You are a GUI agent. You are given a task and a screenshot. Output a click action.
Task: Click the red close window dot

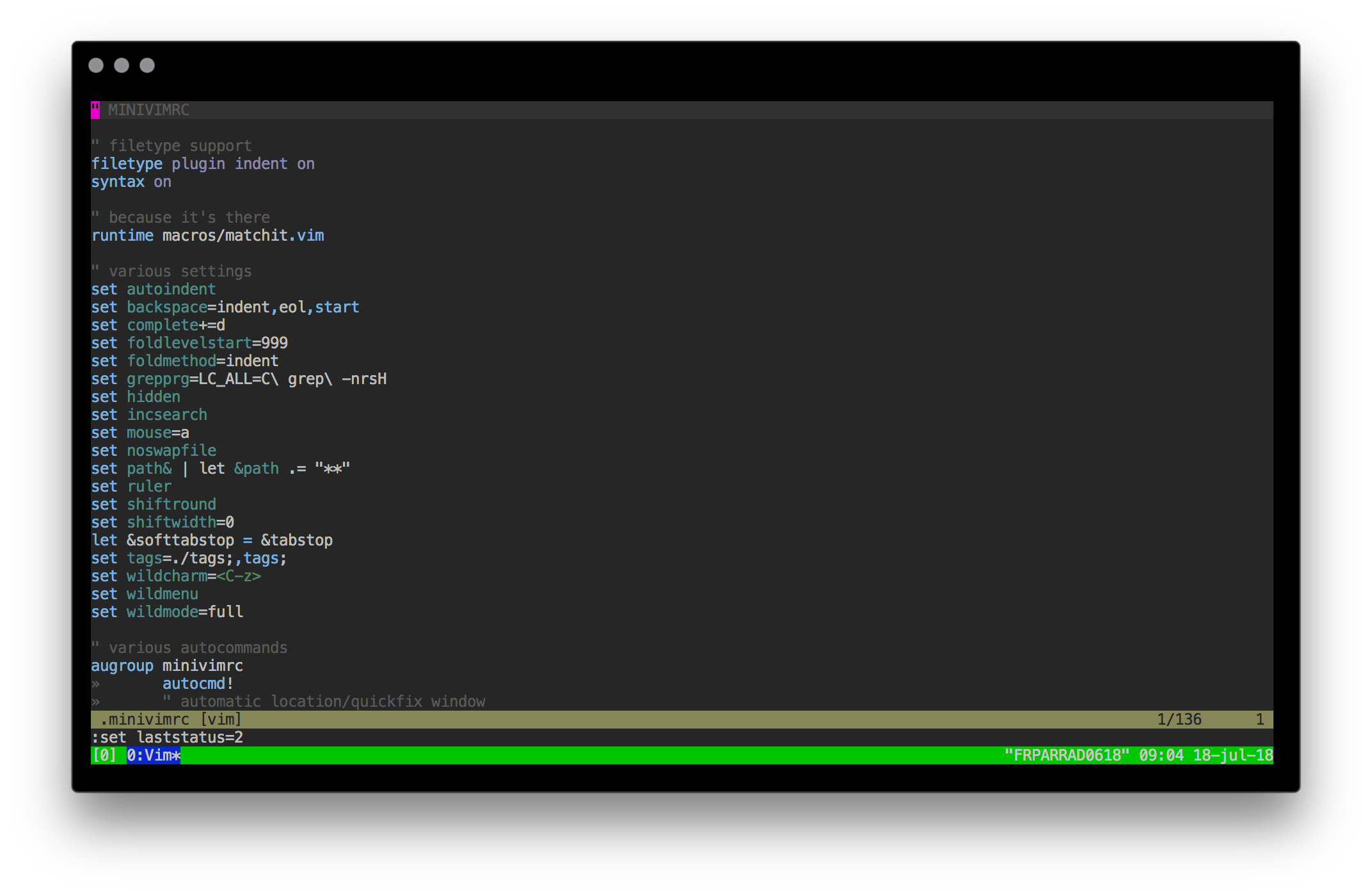point(96,65)
